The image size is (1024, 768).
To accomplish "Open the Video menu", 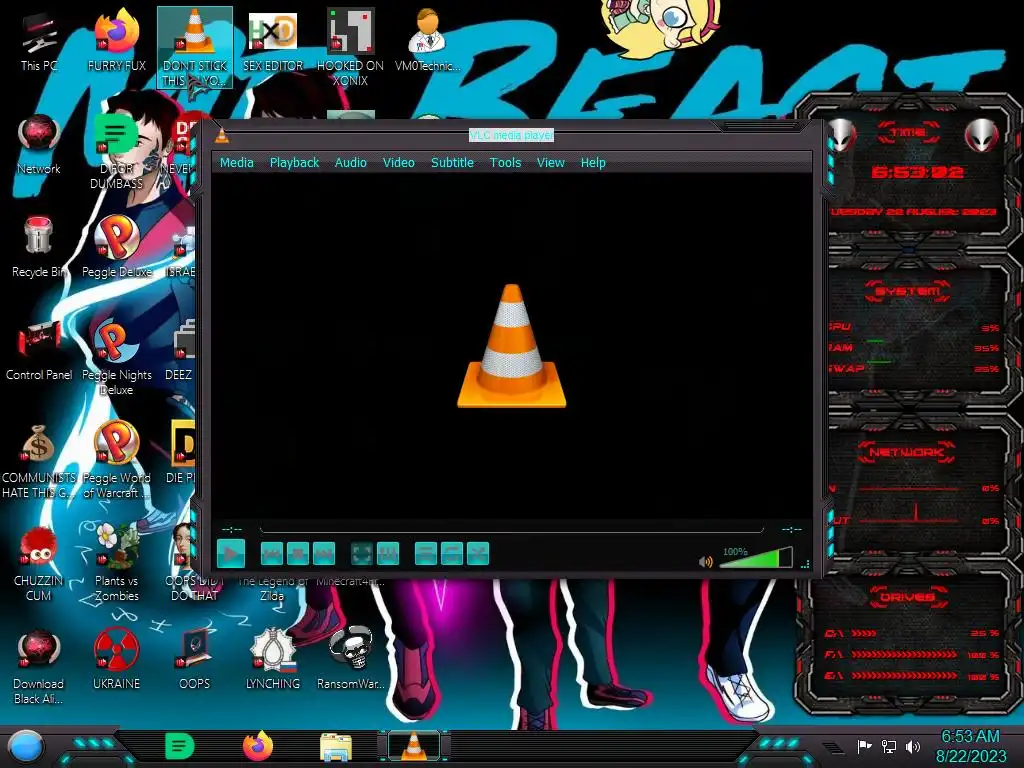I will [x=398, y=163].
